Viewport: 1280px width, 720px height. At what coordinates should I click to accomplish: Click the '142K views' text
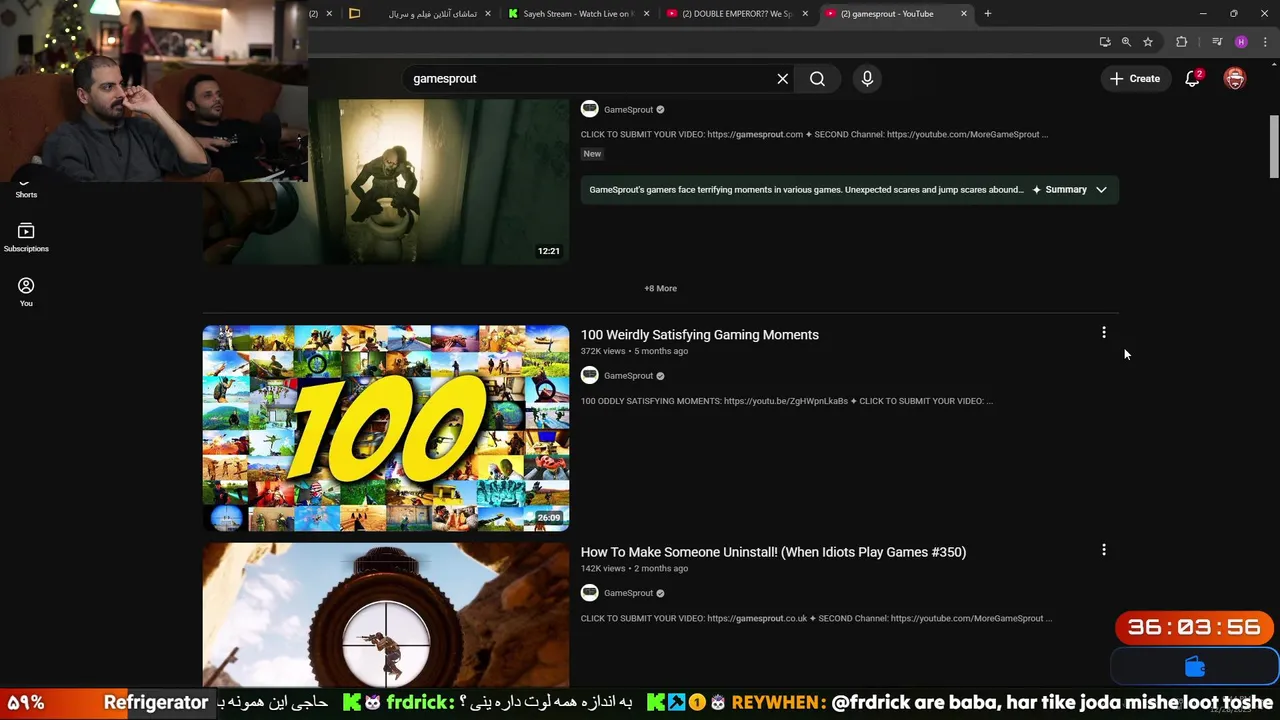click(x=603, y=569)
